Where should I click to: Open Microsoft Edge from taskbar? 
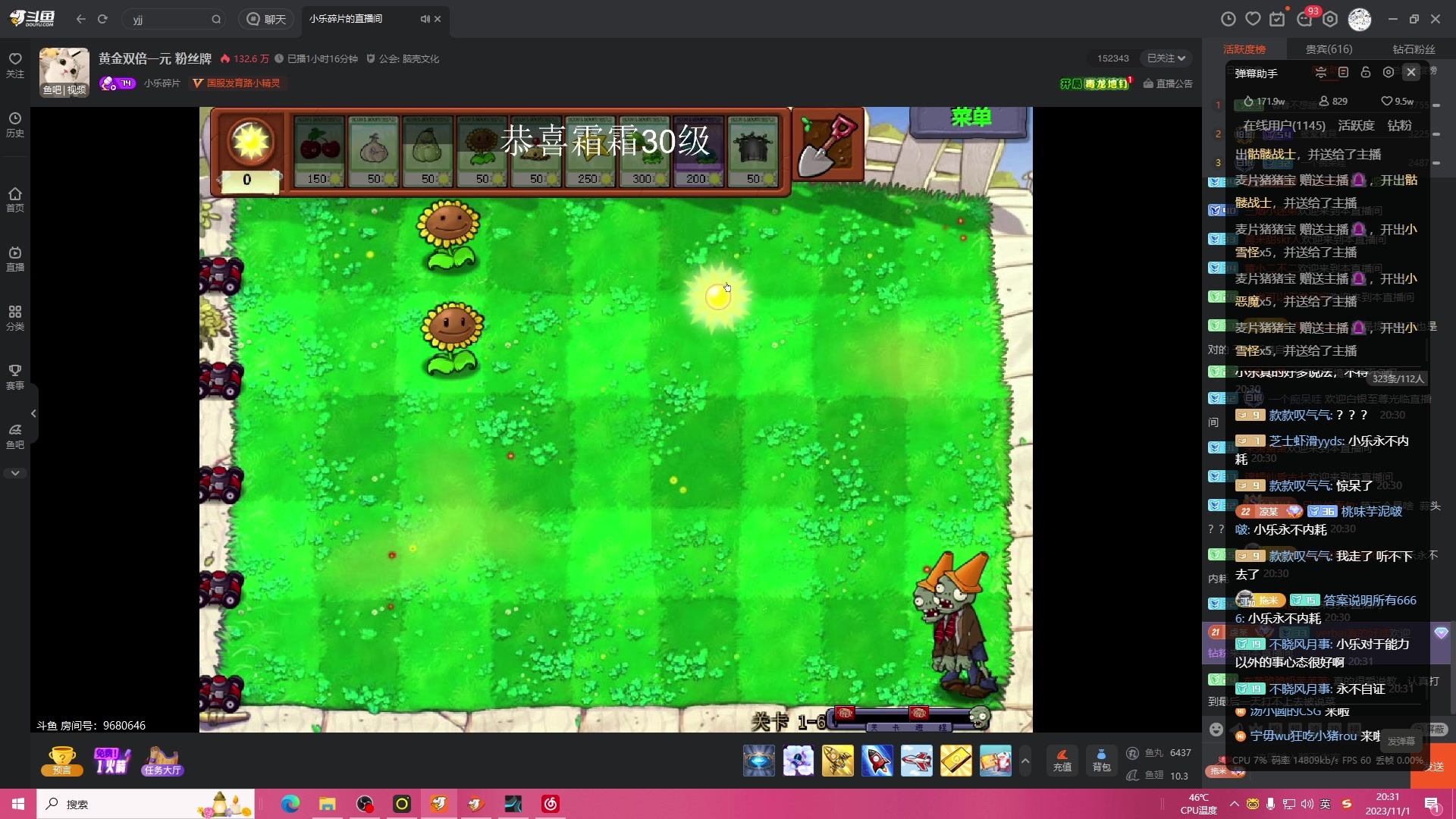pyautogui.click(x=290, y=804)
